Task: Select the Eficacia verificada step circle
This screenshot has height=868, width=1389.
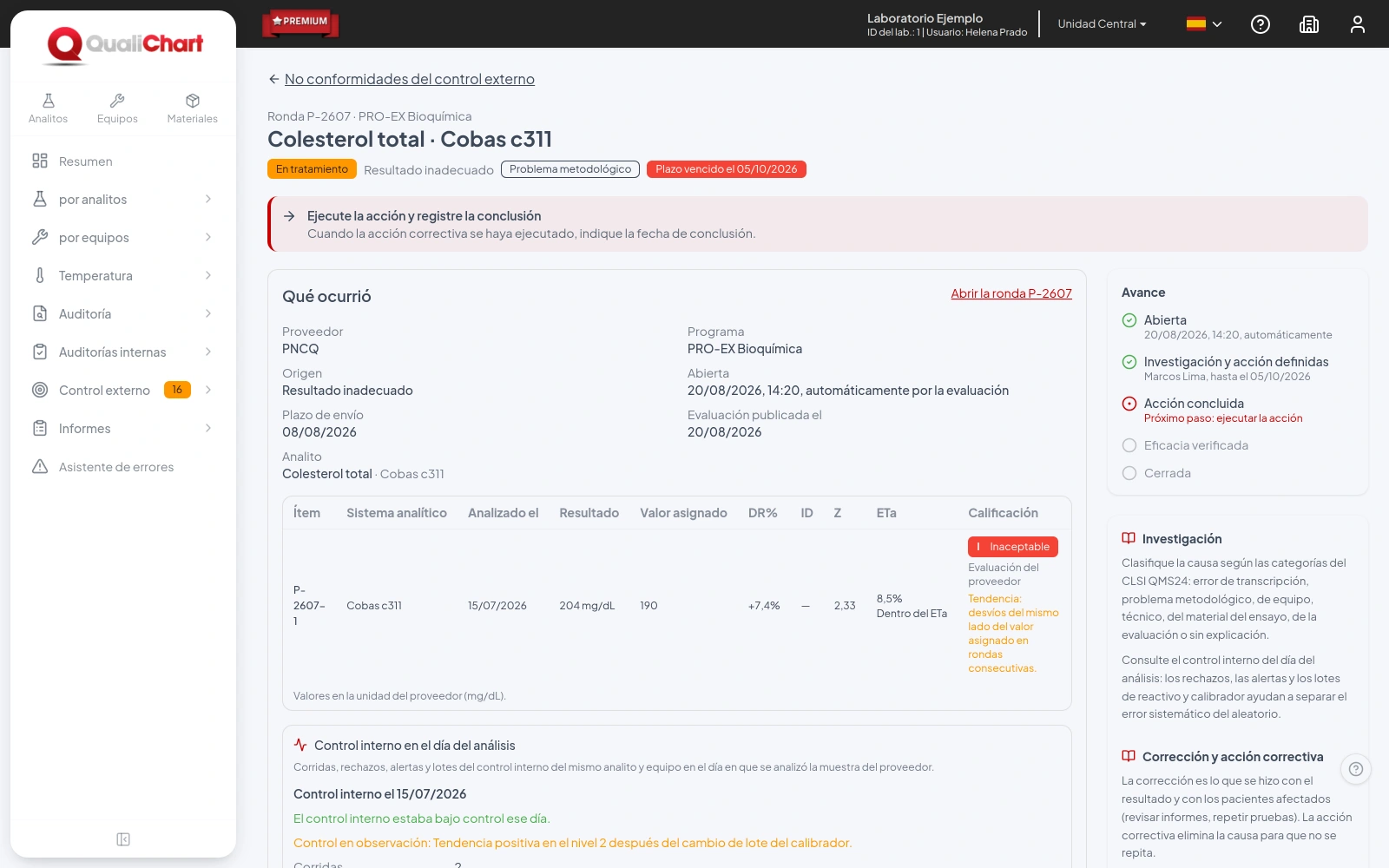Action: click(x=1129, y=445)
